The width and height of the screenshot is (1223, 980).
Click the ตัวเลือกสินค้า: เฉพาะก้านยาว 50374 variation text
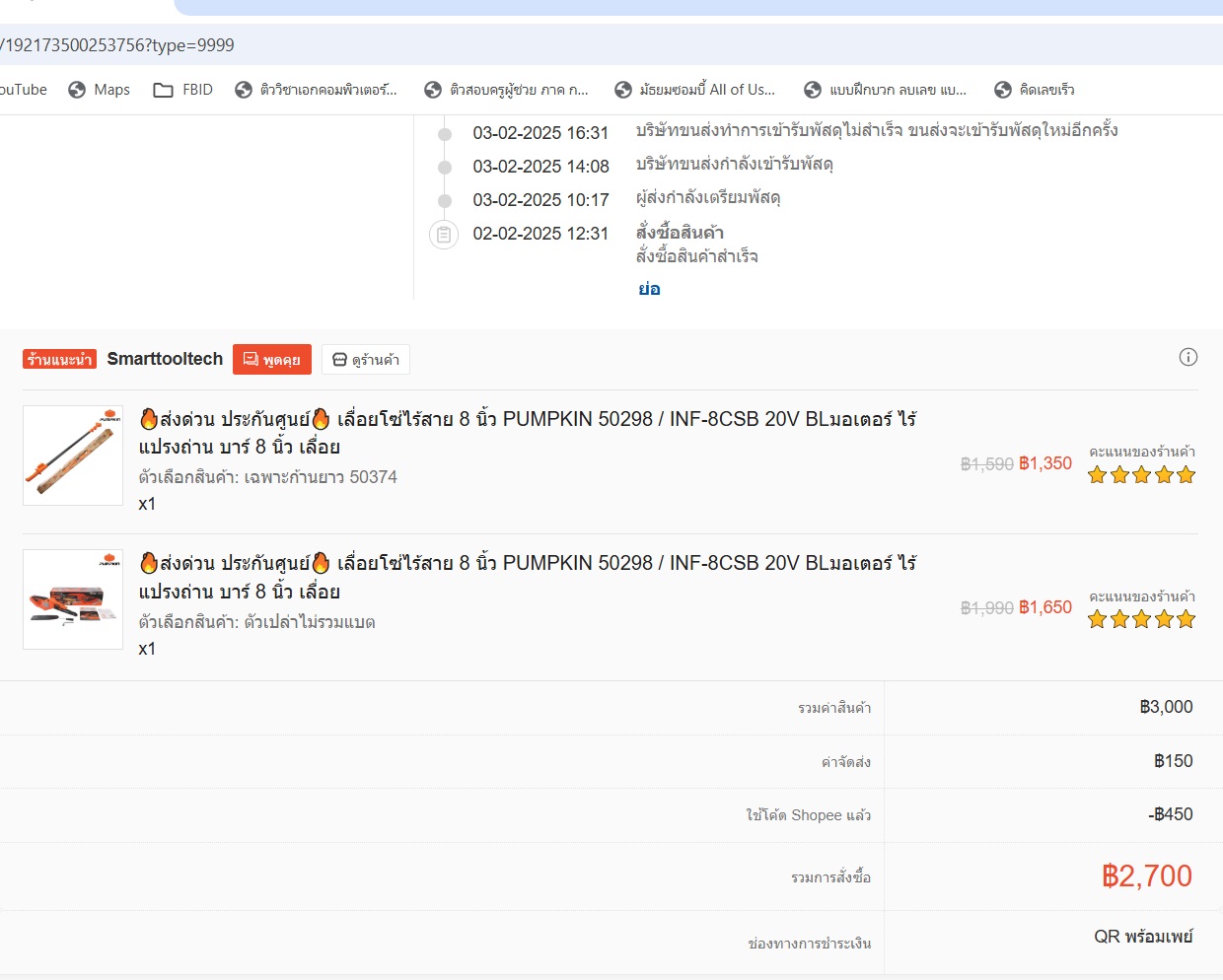pos(268,477)
